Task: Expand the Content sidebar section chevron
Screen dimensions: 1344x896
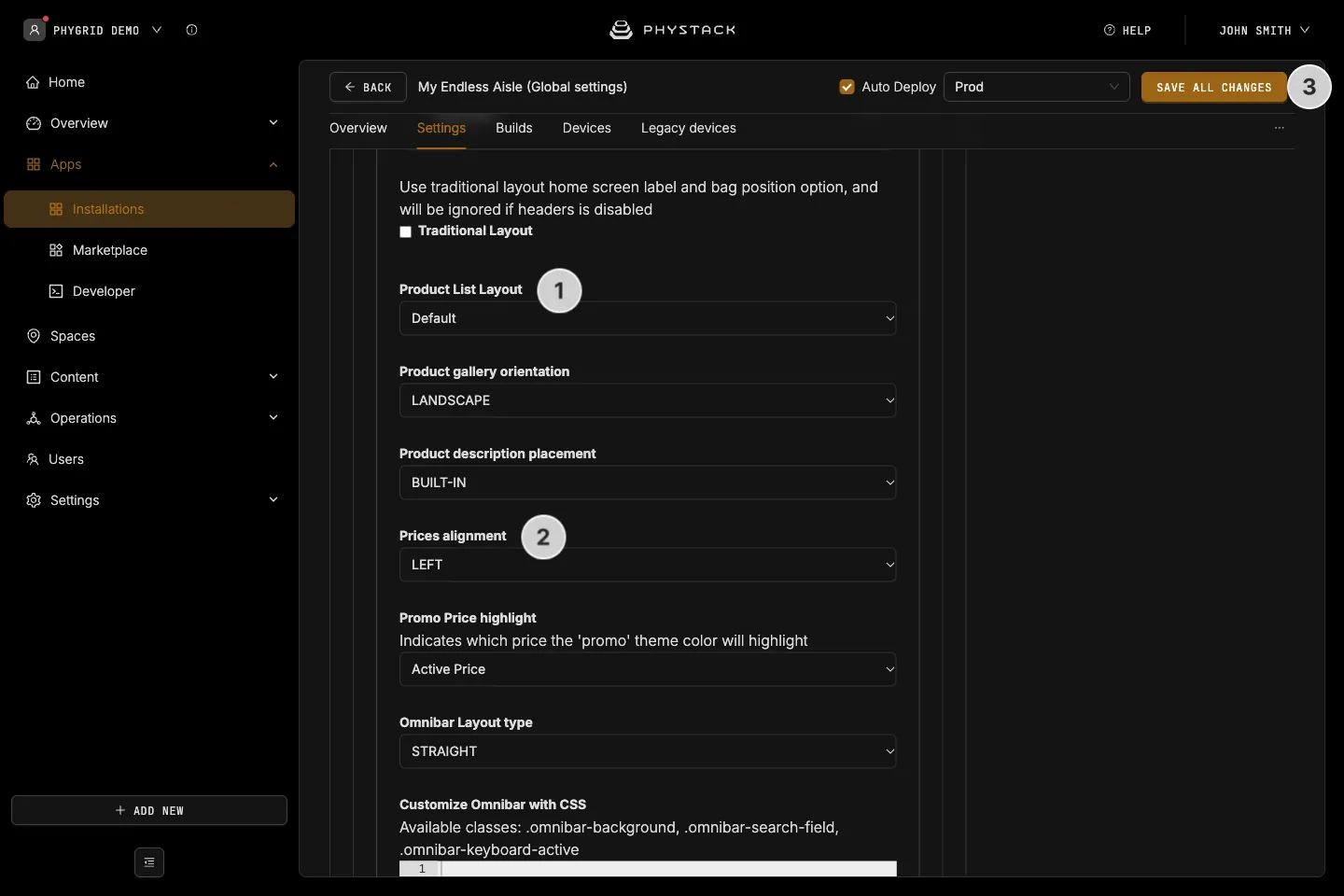Action: click(x=273, y=377)
